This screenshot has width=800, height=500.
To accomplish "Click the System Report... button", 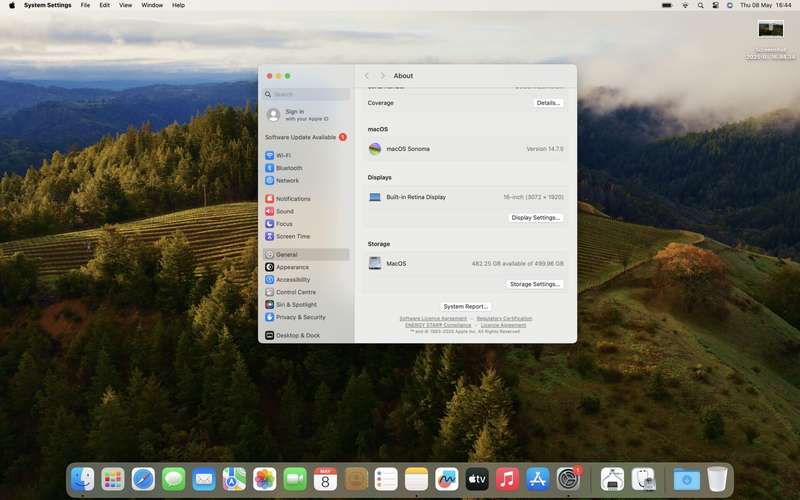I will click(x=465, y=306).
